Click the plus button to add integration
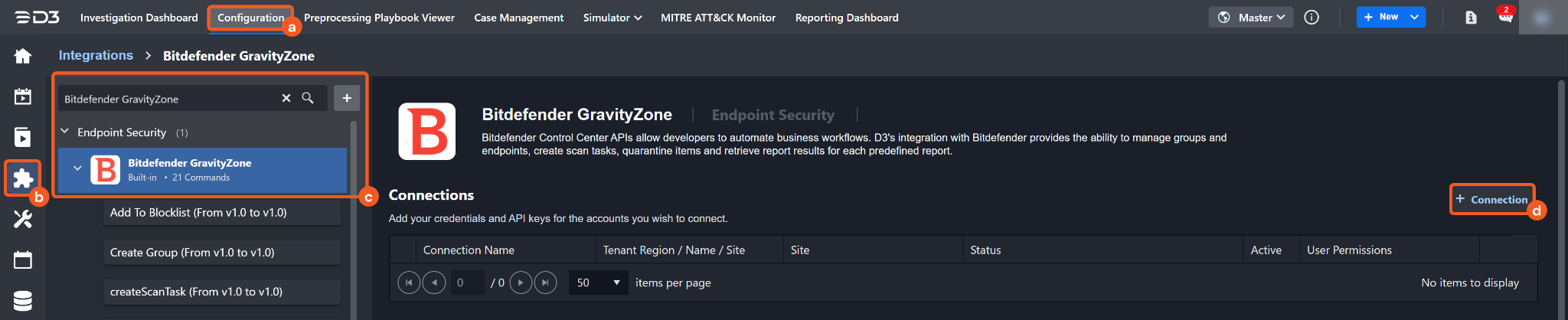This screenshot has width=1568, height=320. (x=347, y=98)
